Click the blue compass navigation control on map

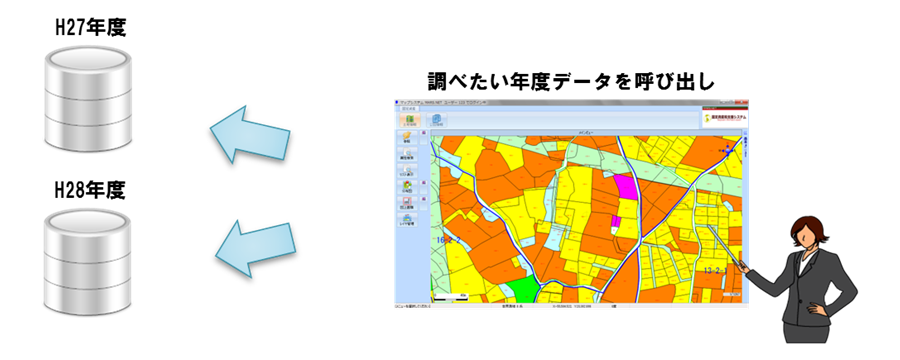tap(728, 150)
